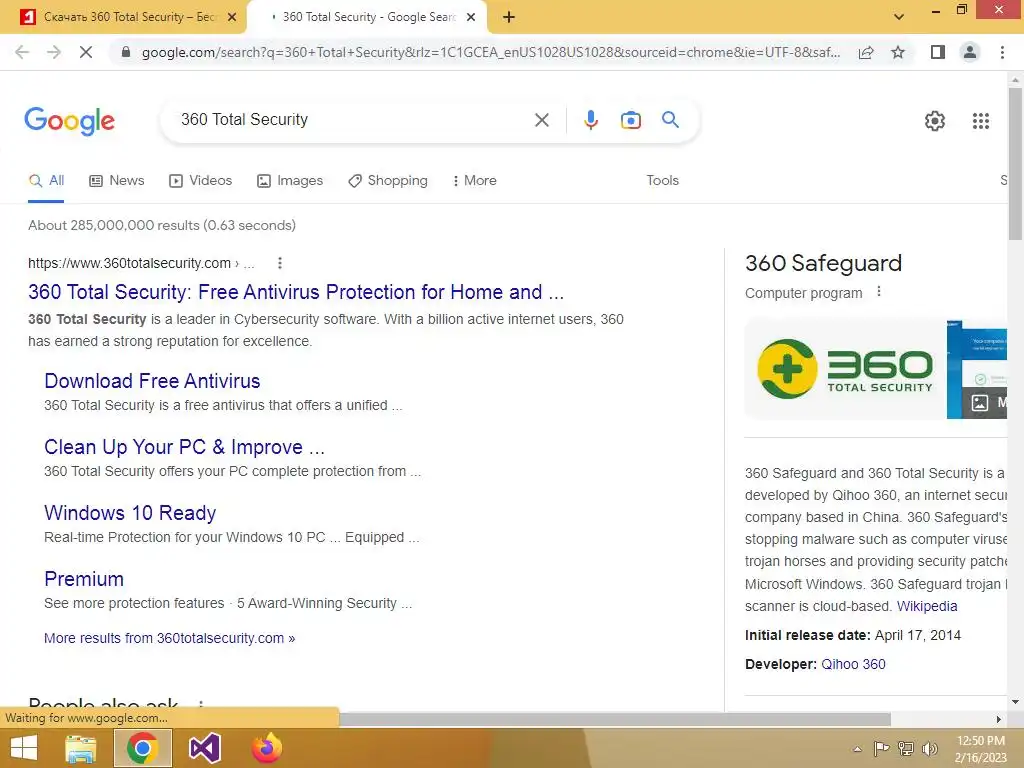This screenshot has height=768, width=1024.
Task: Expand the More search filters menu
Action: coord(474,181)
